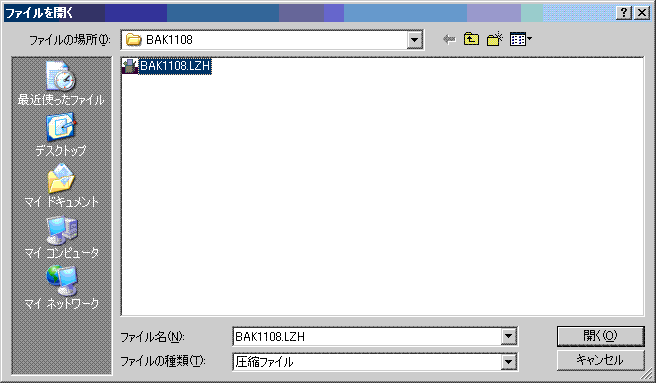The width and height of the screenshot is (656, 383).
Task: Expand the ファイル名 history dropdown
Action: (509, 336)
